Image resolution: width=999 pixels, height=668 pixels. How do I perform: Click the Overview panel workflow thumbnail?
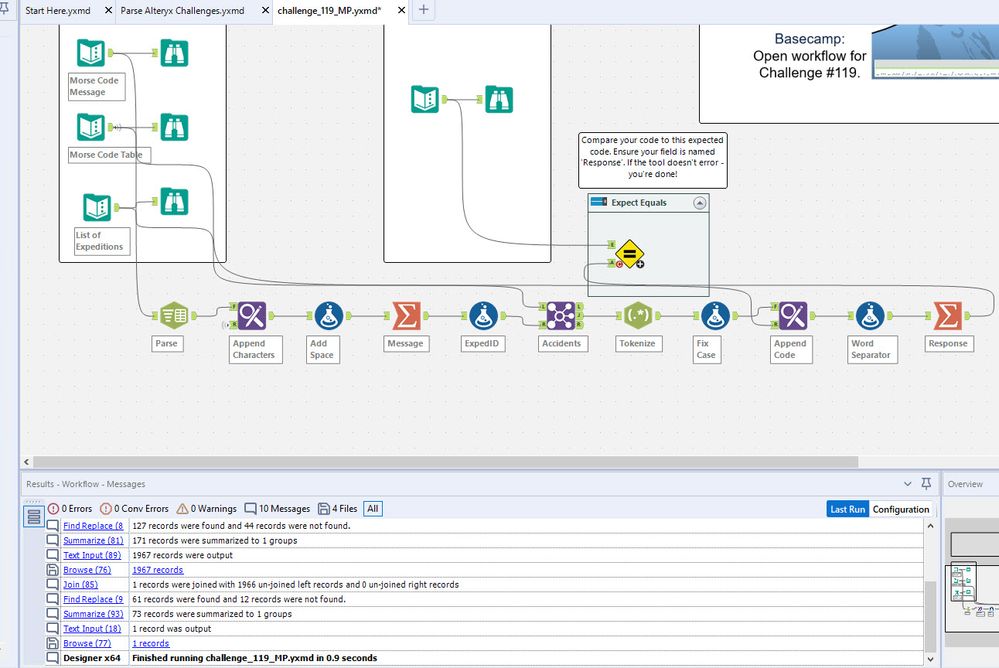click(970, 584)
